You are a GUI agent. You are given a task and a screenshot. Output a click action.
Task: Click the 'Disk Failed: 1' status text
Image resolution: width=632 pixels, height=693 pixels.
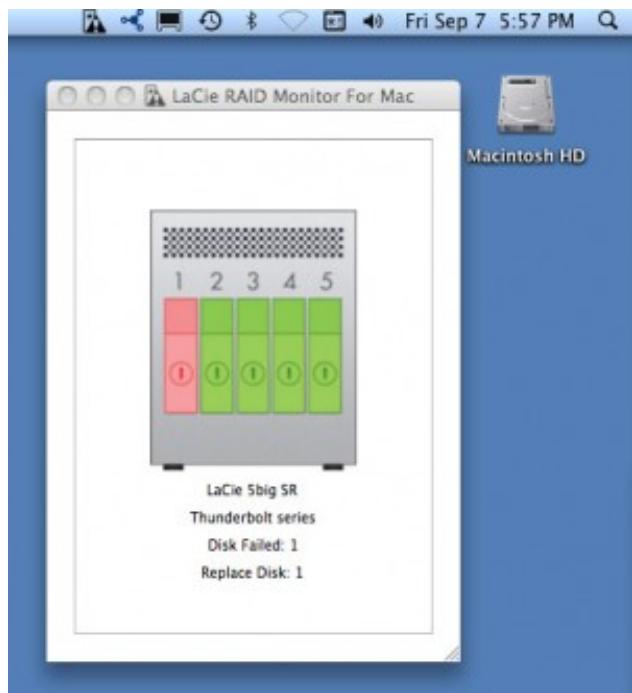coord(252,545)
